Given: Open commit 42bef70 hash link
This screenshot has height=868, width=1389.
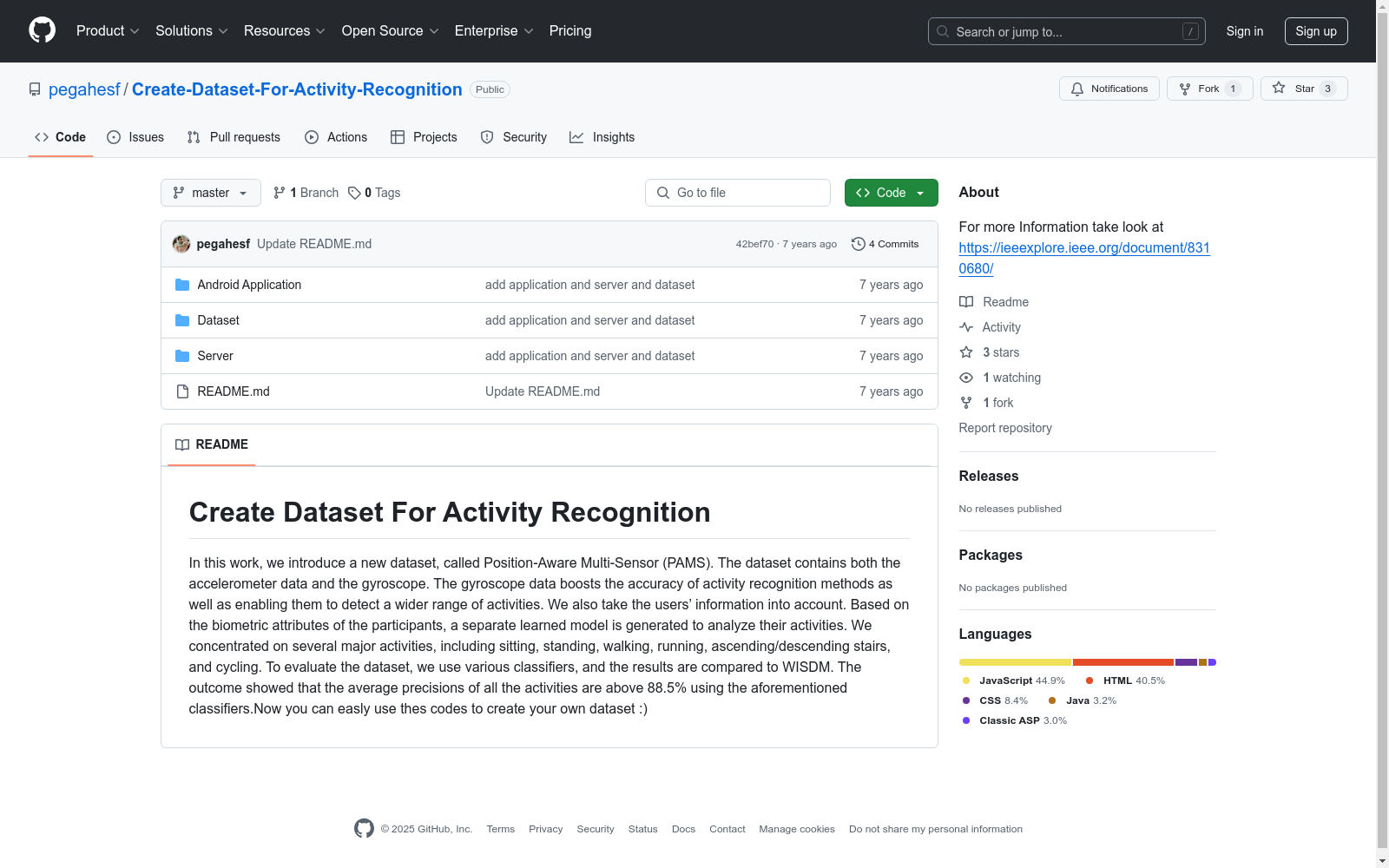Looking at the screenshot, I should click(x=754, y=244).
